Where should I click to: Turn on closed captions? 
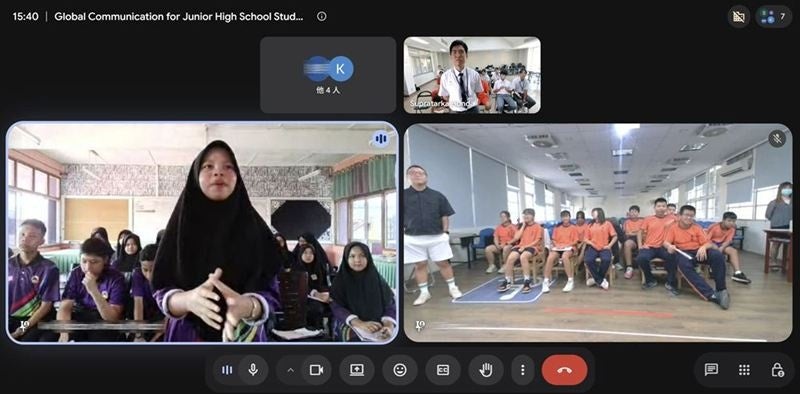[x=443, y=370]
